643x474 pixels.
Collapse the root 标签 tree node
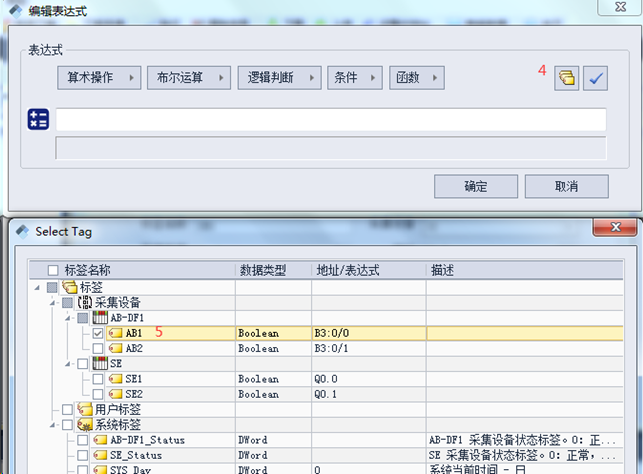(x=37, y=288)
